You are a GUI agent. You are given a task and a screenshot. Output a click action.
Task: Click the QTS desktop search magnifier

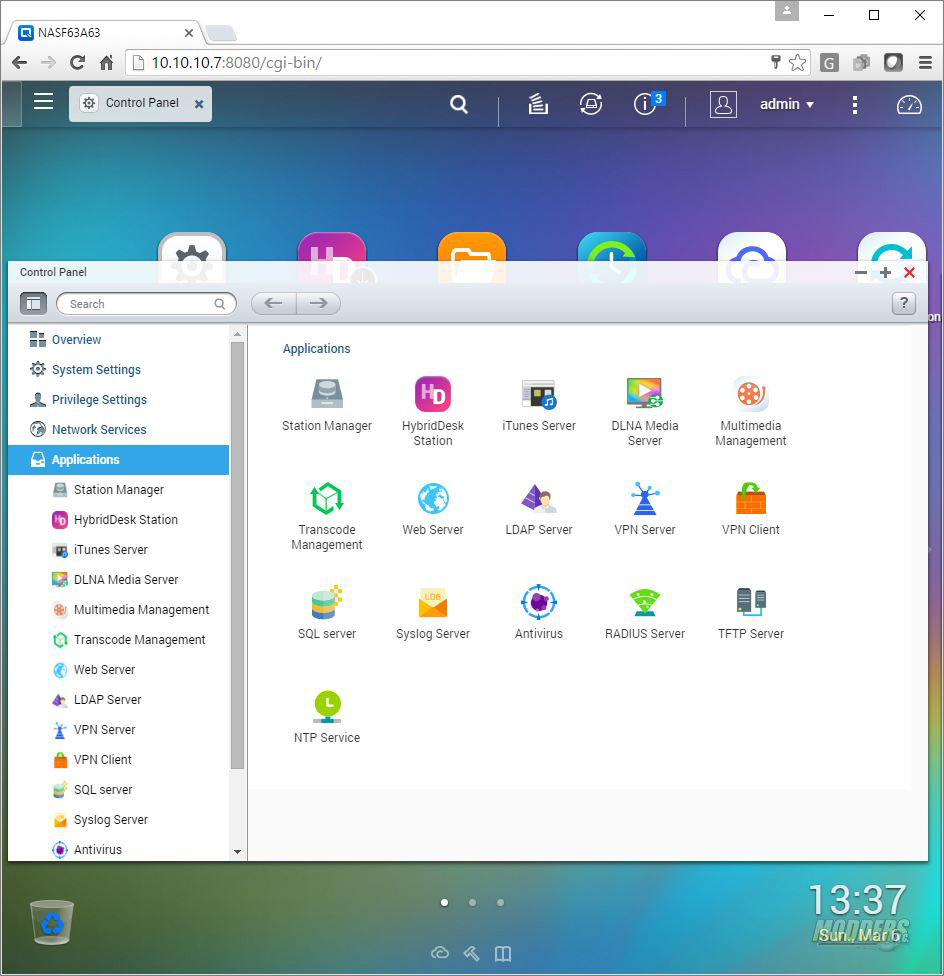459,104
